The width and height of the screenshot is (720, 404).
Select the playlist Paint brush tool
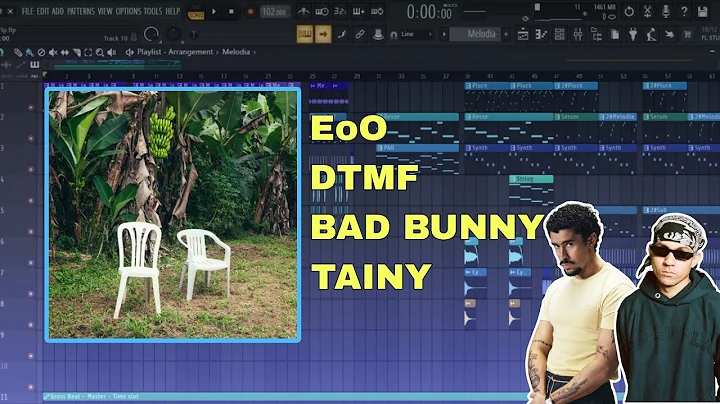pyautogui.click(x=29, y=52)
